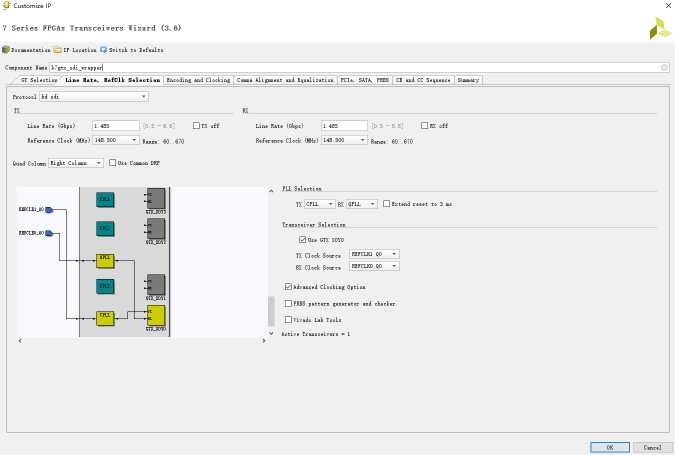675x455 pixels.
Task: Click the REFCLK0_Q0 input port symbol
Action: (49, 233)
